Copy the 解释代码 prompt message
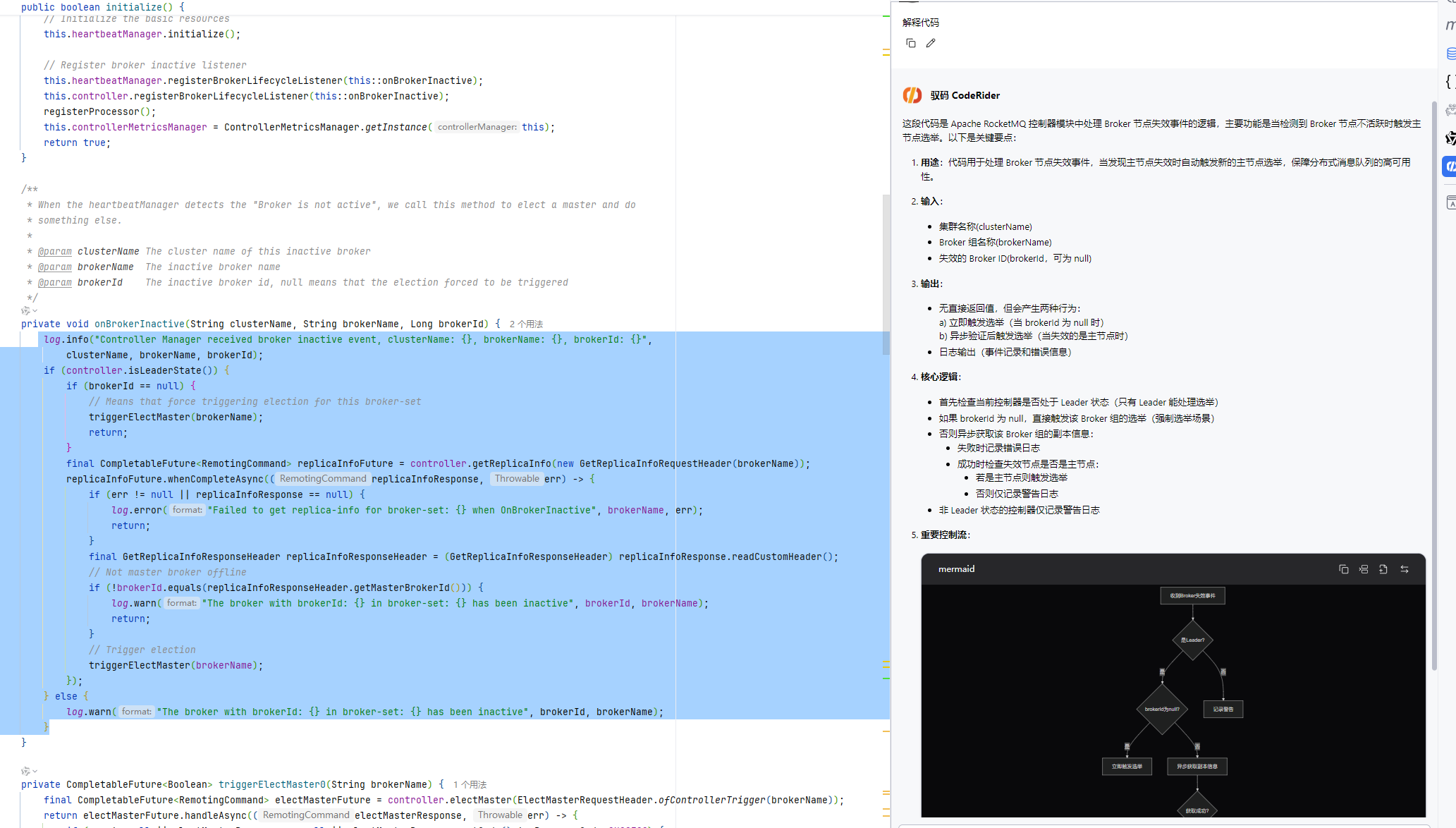The image size is (1456, 828). click(910, 43)
